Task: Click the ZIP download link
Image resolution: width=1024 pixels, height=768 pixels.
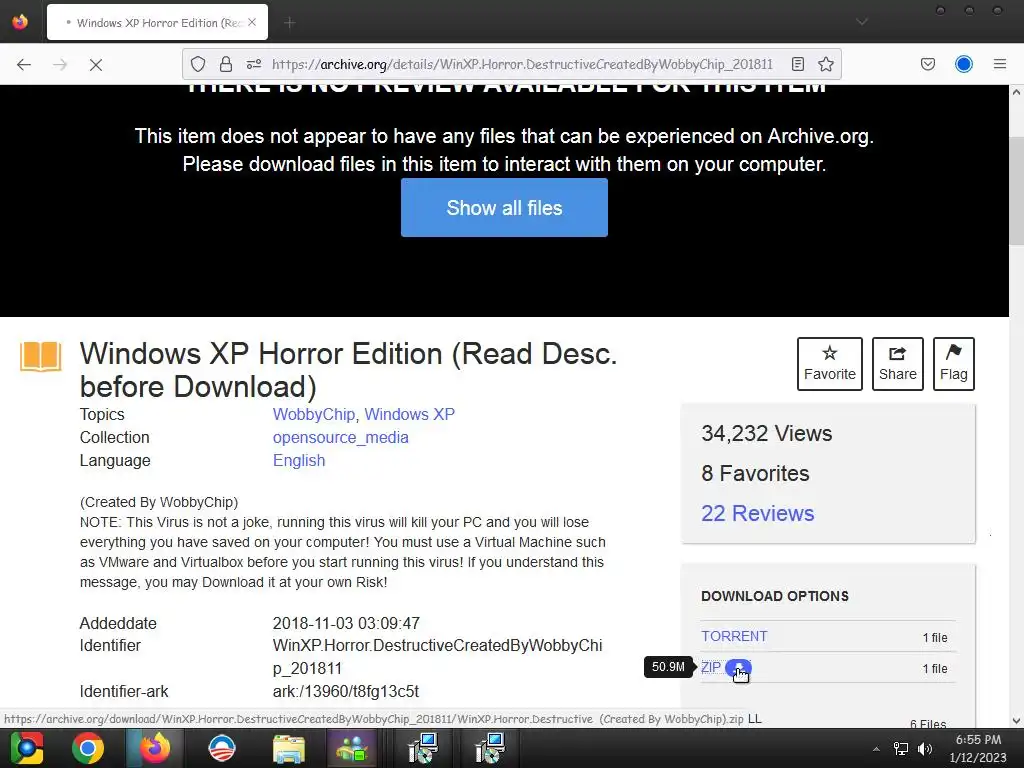Action: click(711, 667)
